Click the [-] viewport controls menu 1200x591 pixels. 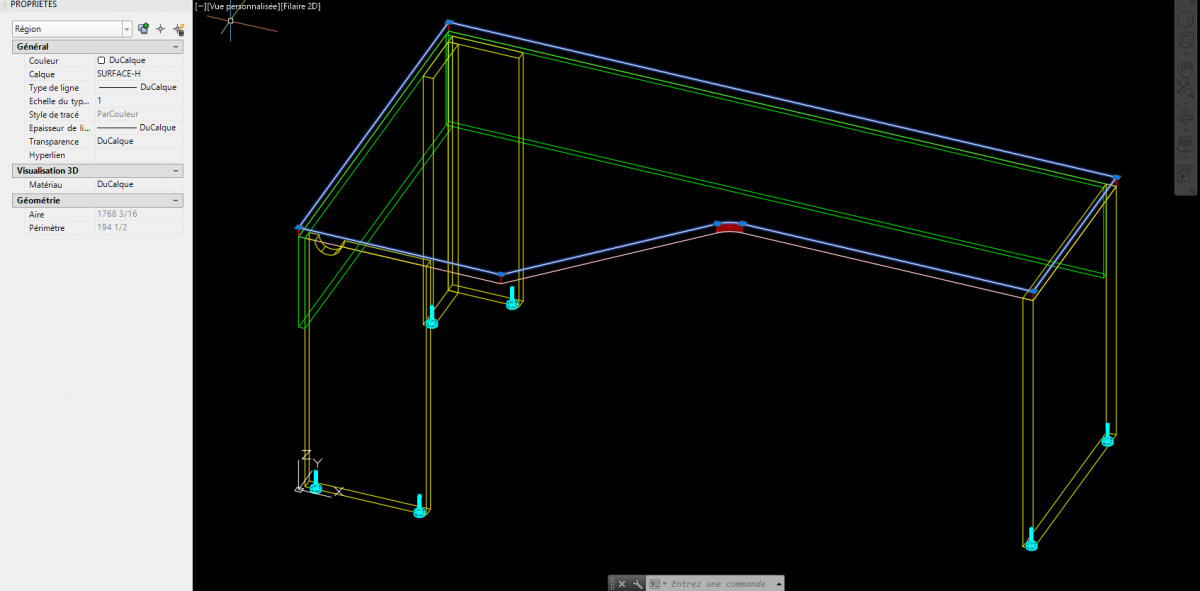[200, 6]
